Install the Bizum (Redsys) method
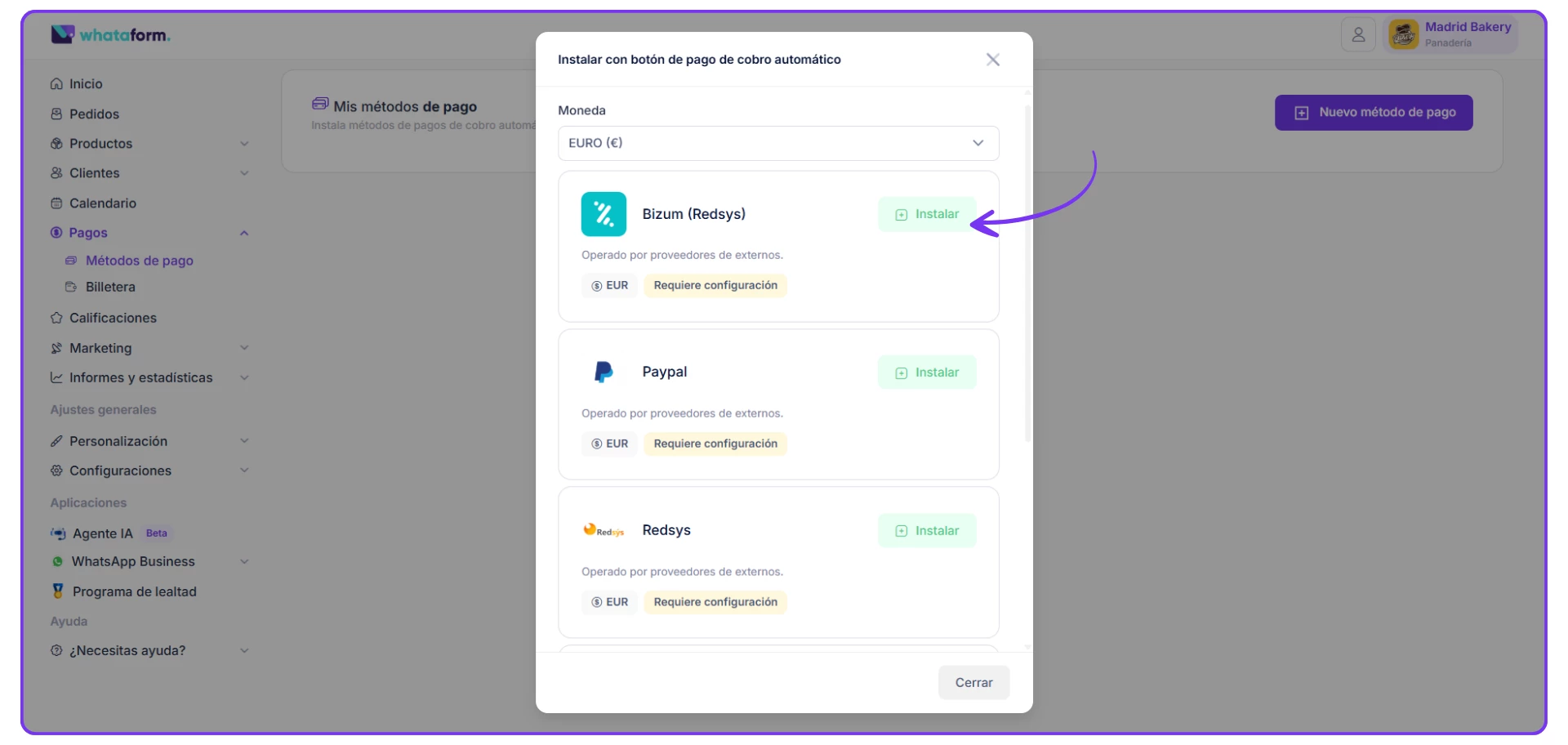The height and width of the screenshot is (745, 1568). [927, 214]
